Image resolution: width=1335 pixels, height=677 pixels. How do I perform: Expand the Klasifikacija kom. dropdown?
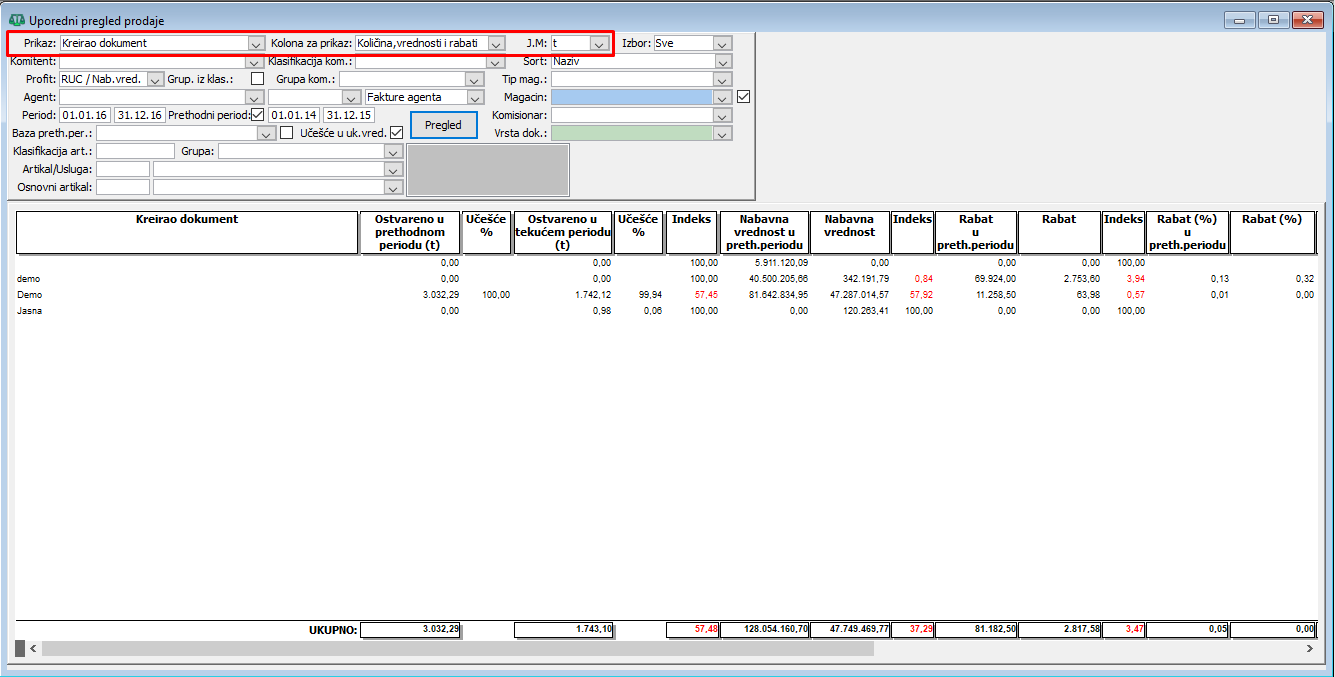click(x=494, y=61)
